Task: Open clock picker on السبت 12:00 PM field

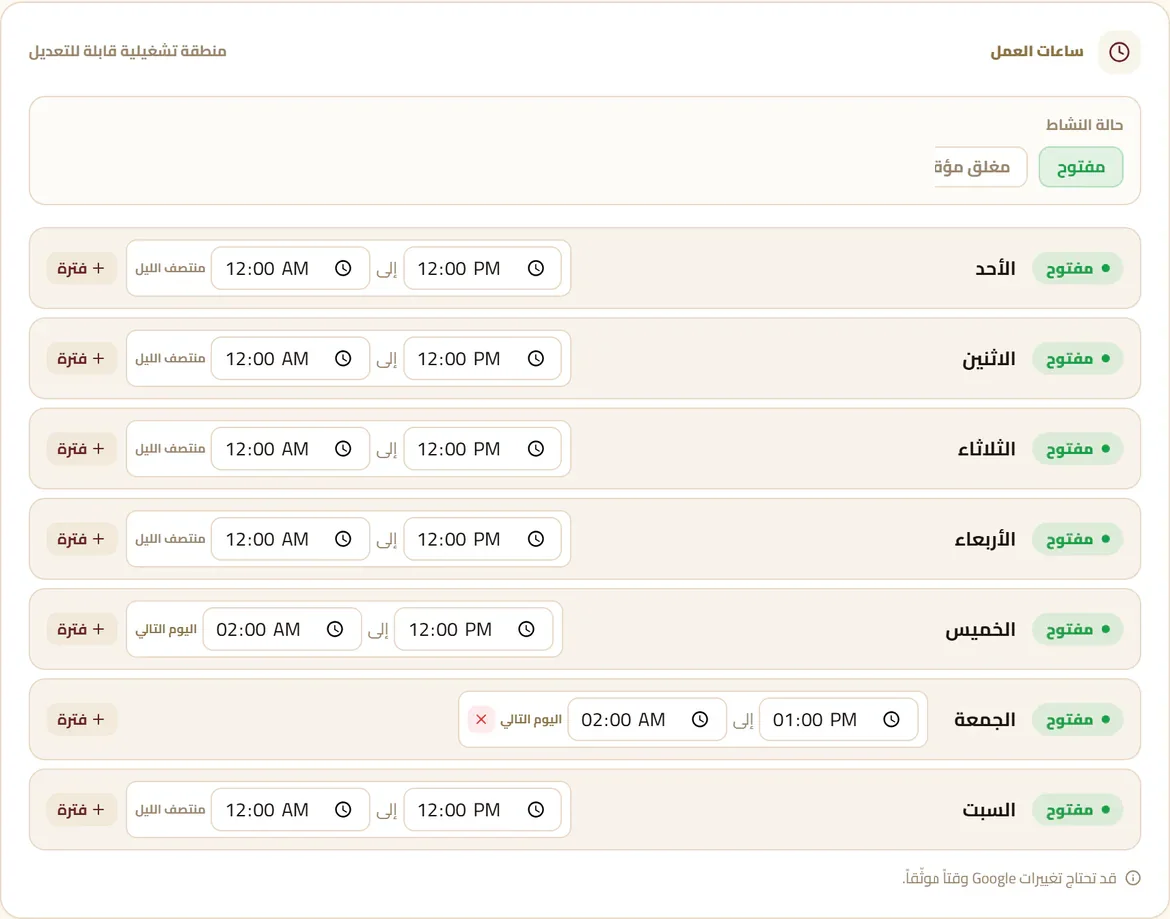Action: 536,810
